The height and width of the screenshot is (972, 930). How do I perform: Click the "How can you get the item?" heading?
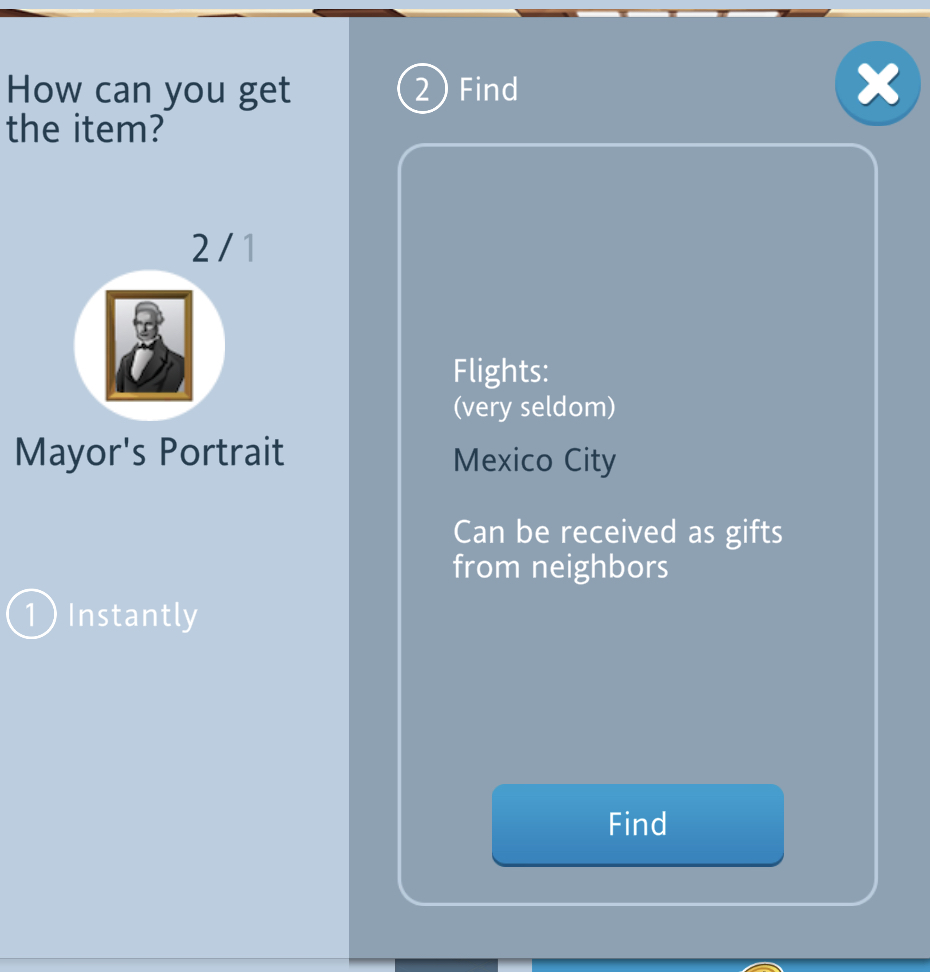coord(148,109)
